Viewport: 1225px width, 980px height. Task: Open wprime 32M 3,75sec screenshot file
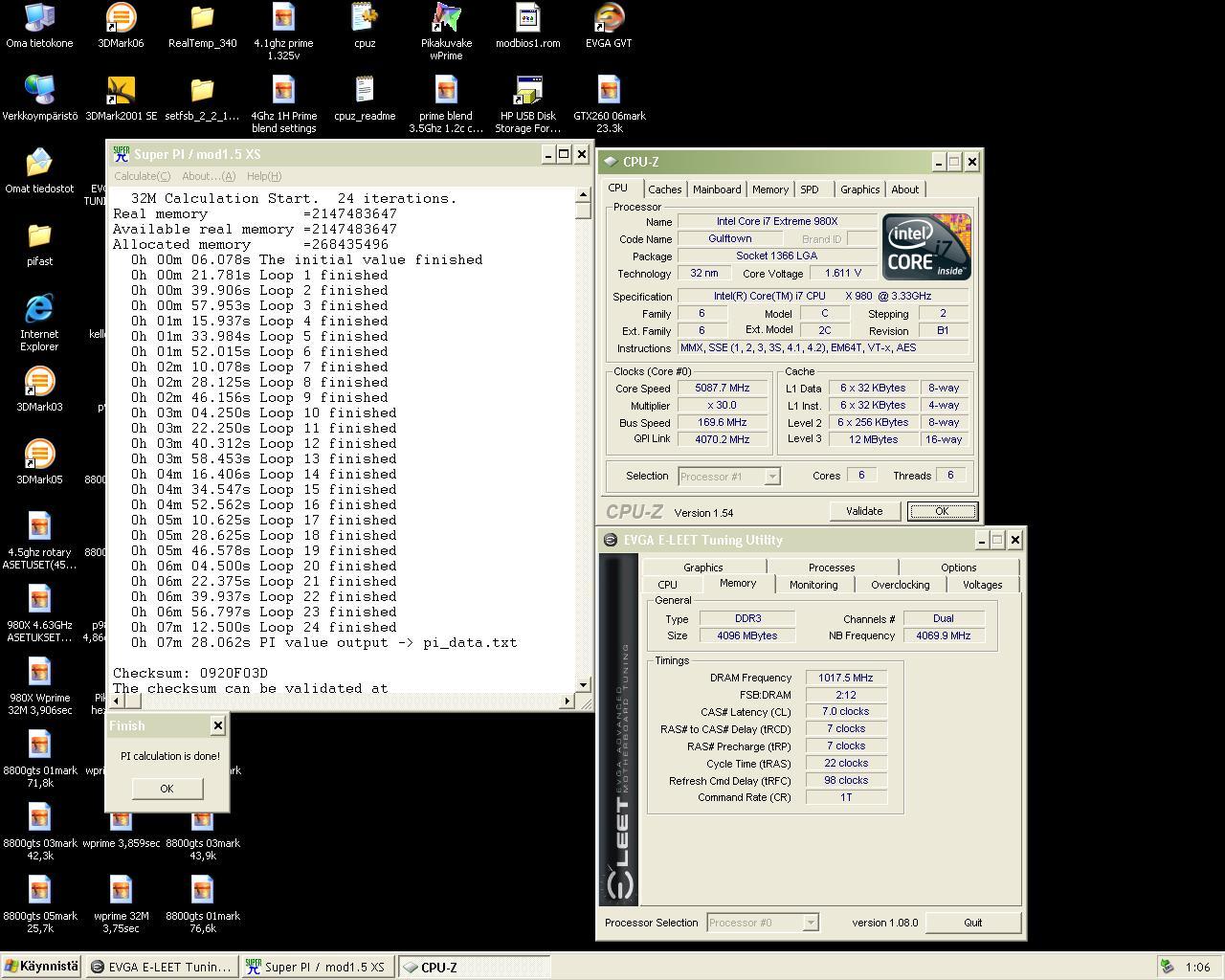click(121, 904)
